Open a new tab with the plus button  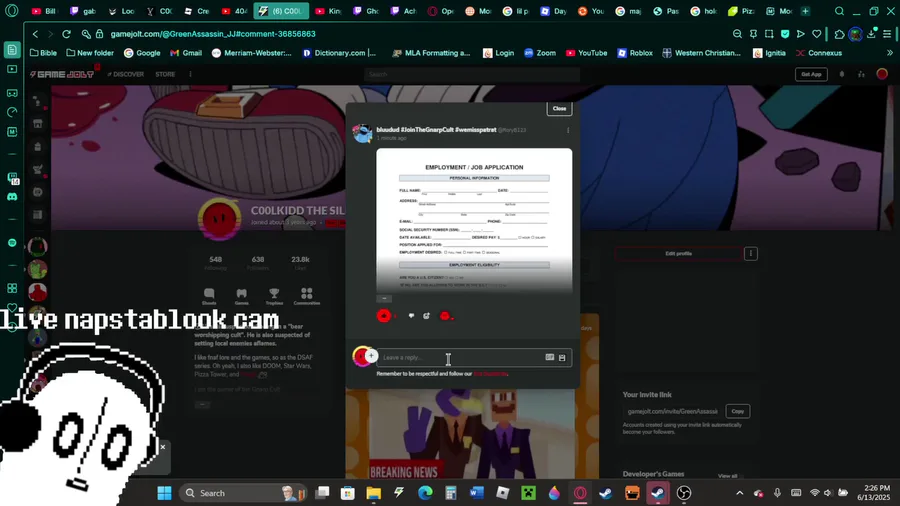pos(805,11)
